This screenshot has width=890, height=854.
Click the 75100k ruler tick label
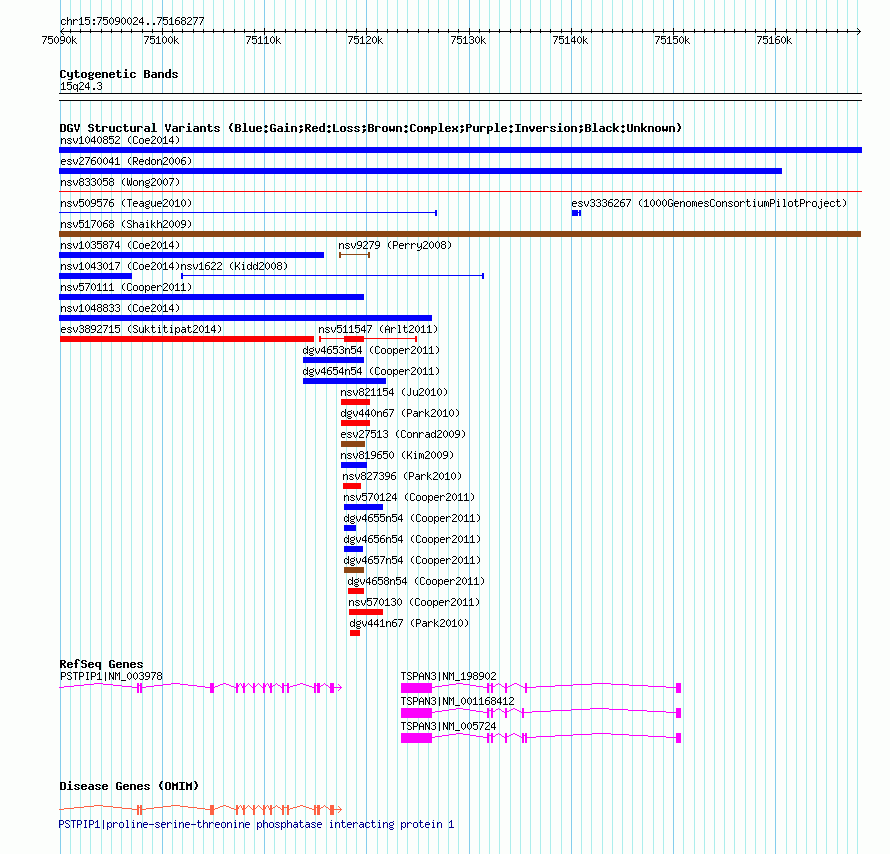pyautogui.click(x=161, y=40)
